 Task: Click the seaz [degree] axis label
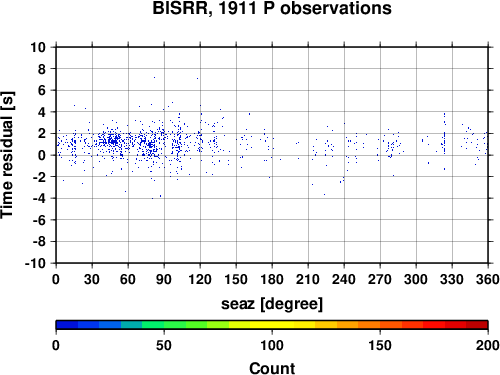(272, 304)
